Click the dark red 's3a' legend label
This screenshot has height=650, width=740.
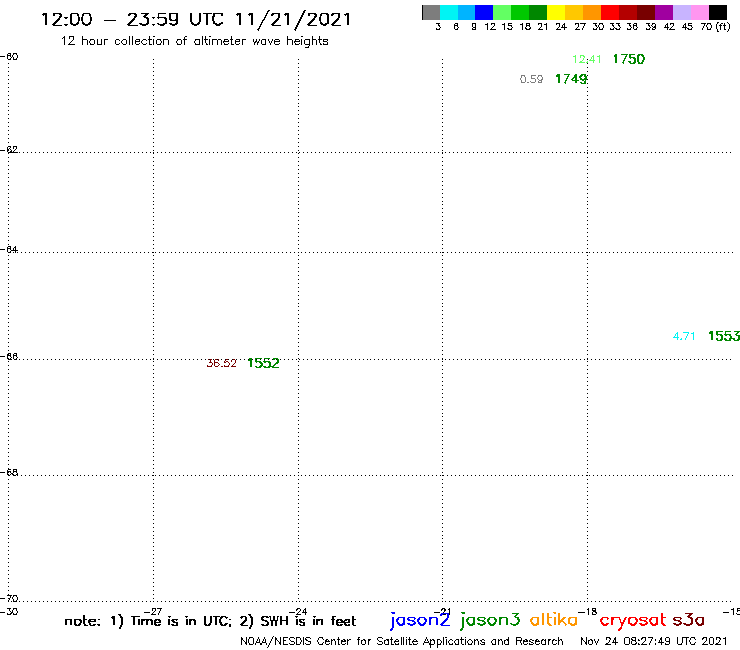[689, 620]
